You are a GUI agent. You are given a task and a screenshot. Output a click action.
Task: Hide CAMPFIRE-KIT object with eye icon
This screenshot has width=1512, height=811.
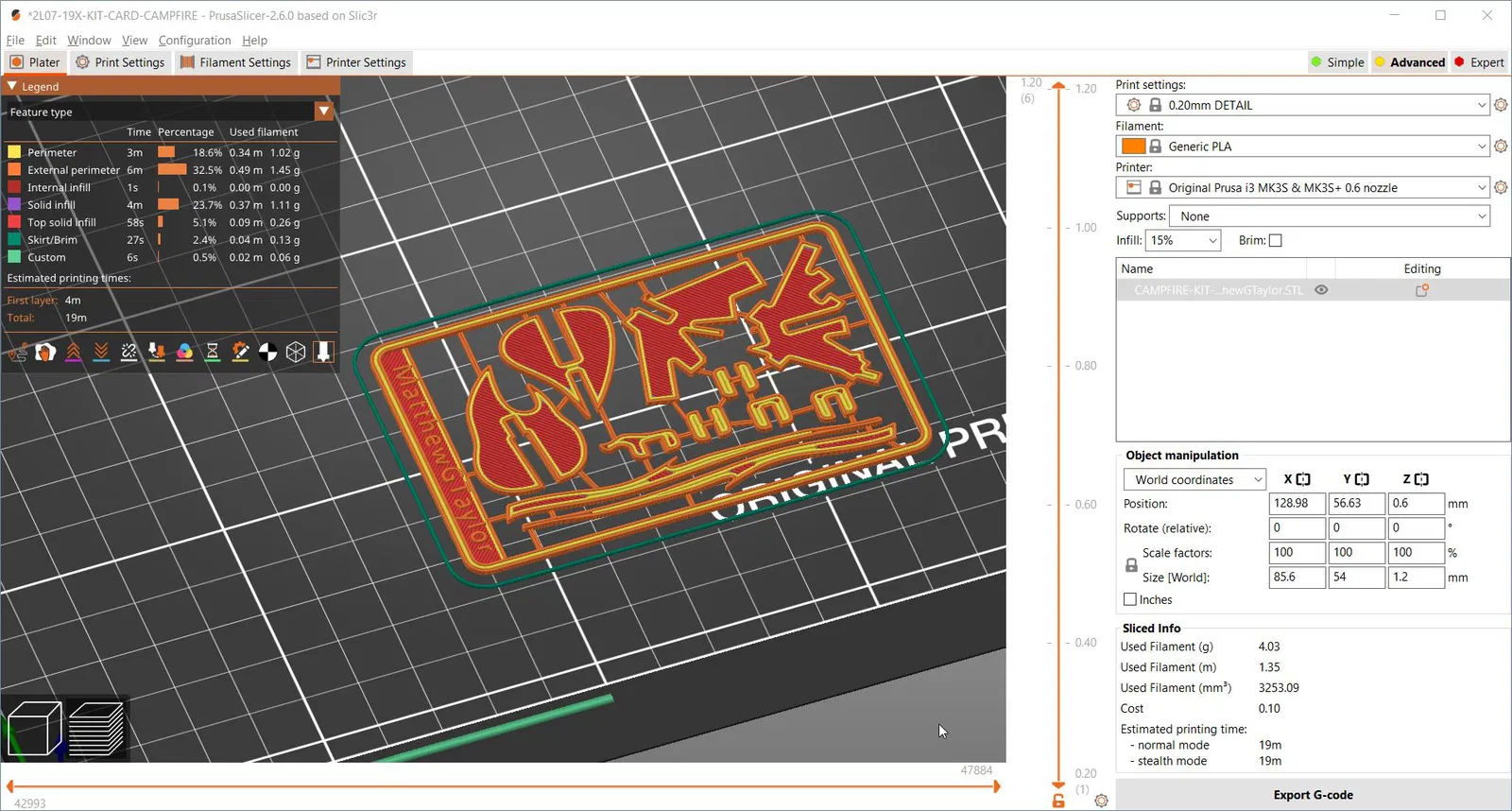click(x=1321, y=290)
